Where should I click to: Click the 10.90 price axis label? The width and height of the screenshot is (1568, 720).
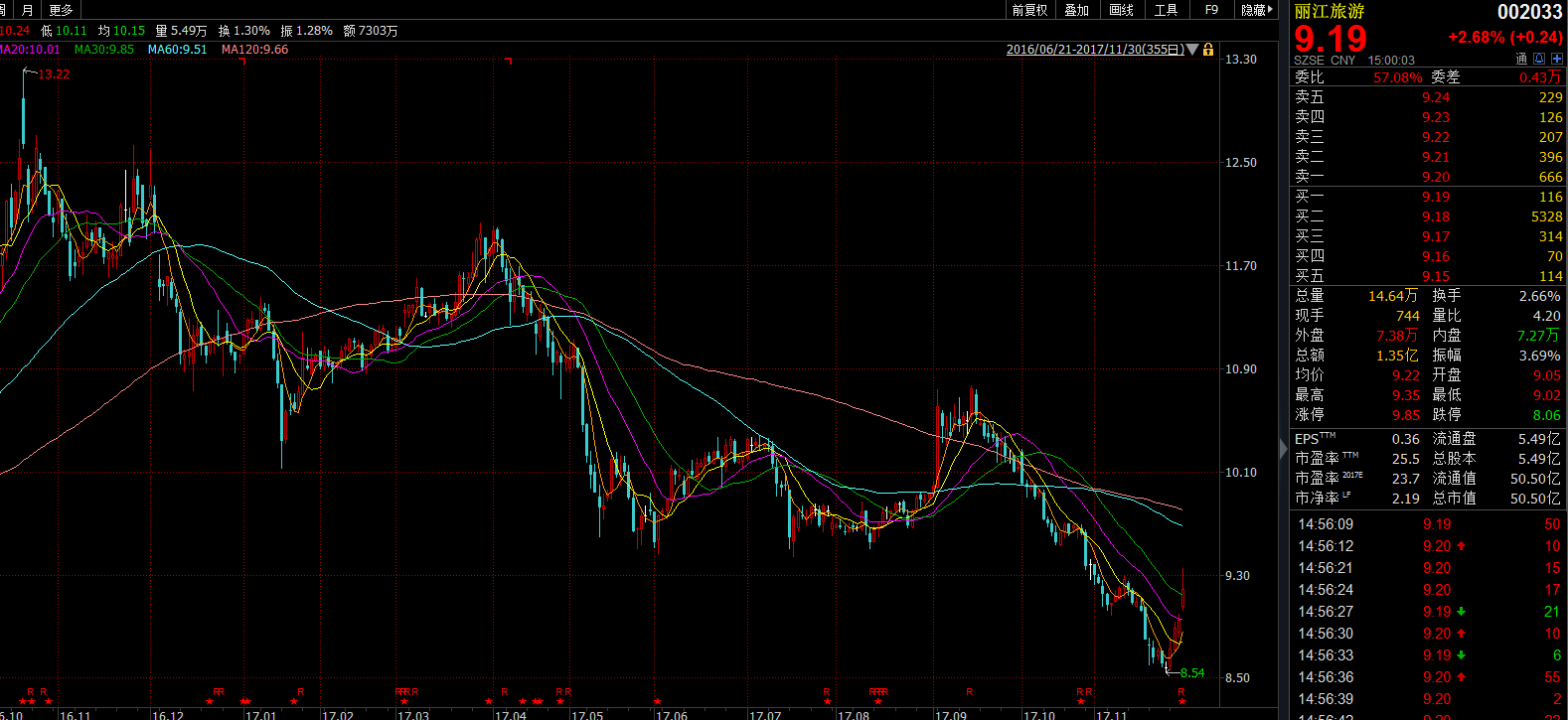pos(1240,369)
